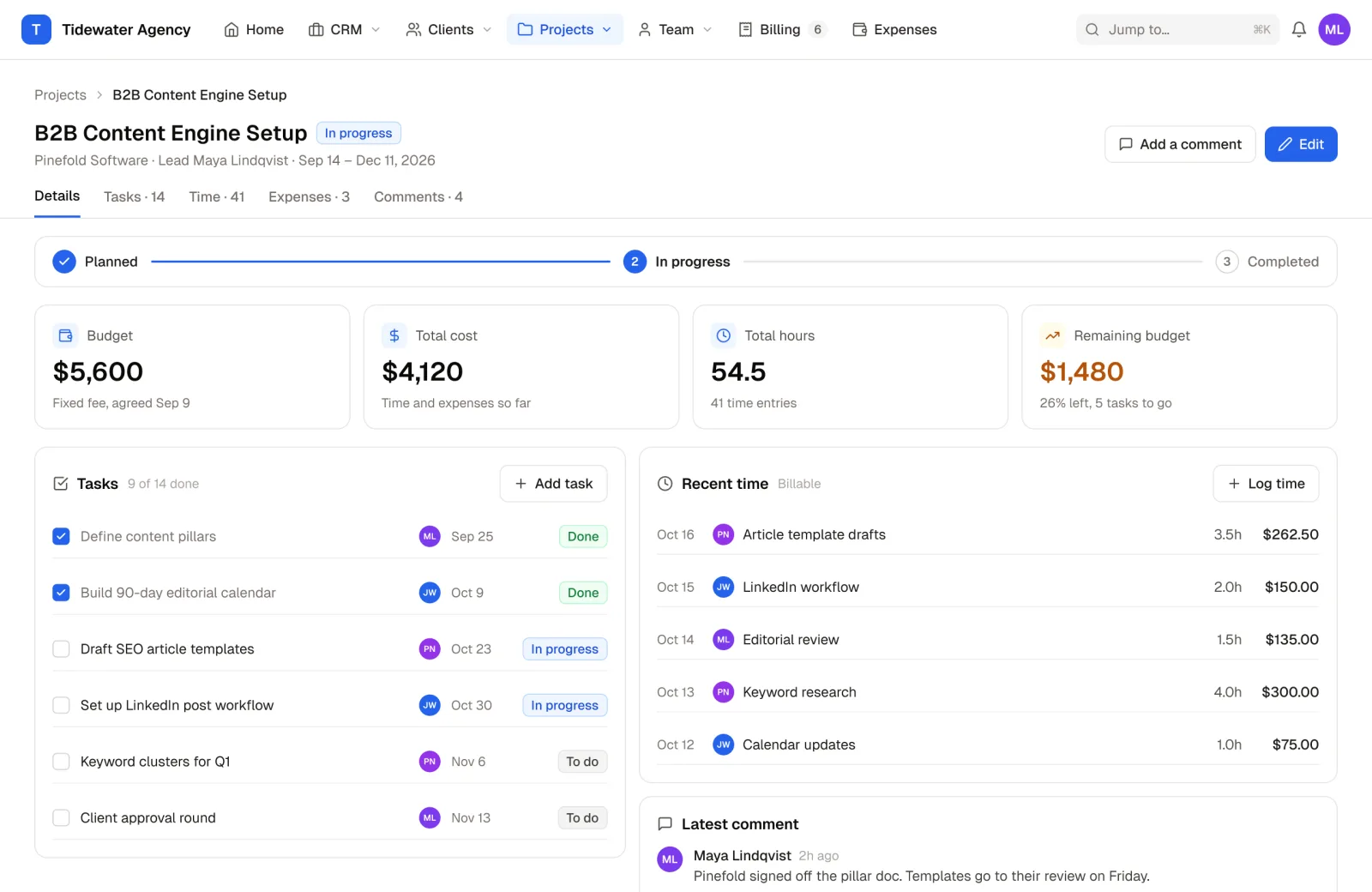Select the Planned stage step
Screen dimensions: 1372x892
tap(95, 262)
